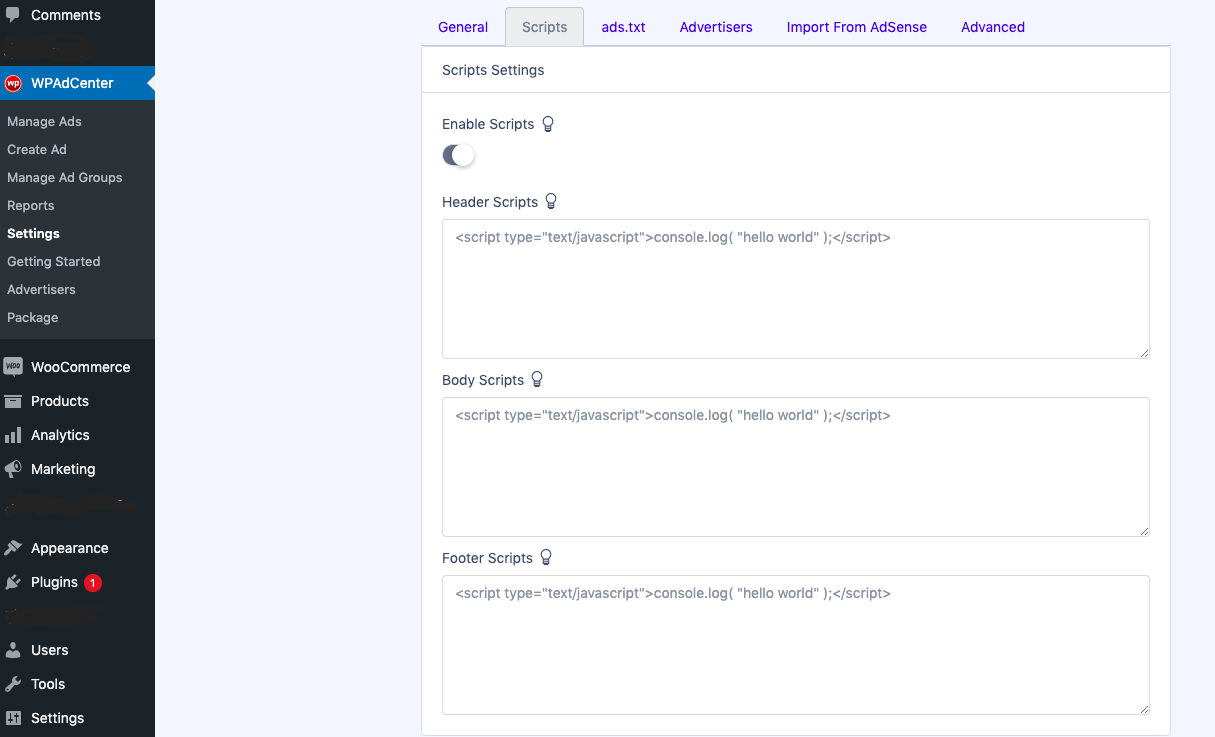This screenshot has height=737, width=1215.
Task: Click the Marketing megaphone icon
Action: click(14, 469)
